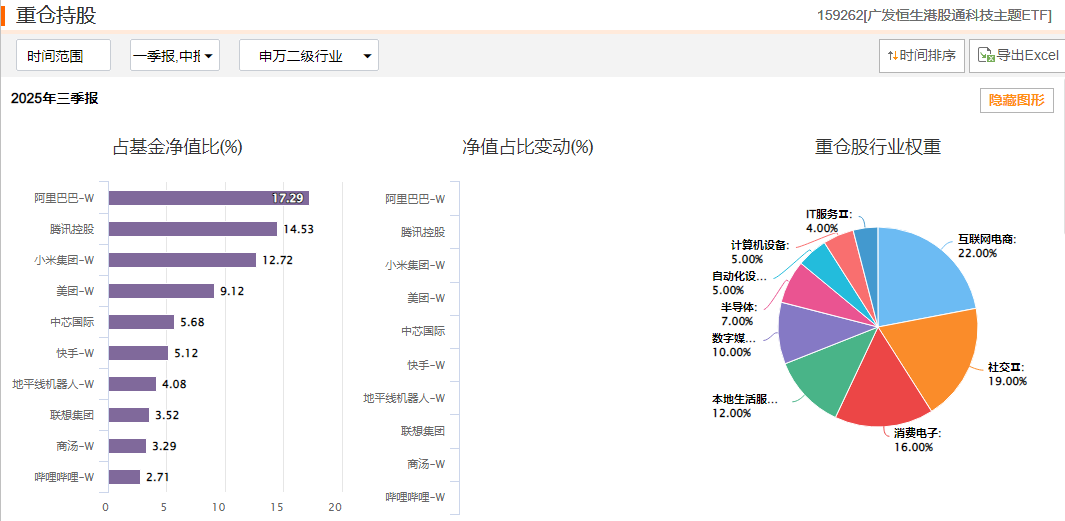Click 哔哩哔哩-W label in 净值占比变动 chart

pyautogui.click(x=415, y=497)
